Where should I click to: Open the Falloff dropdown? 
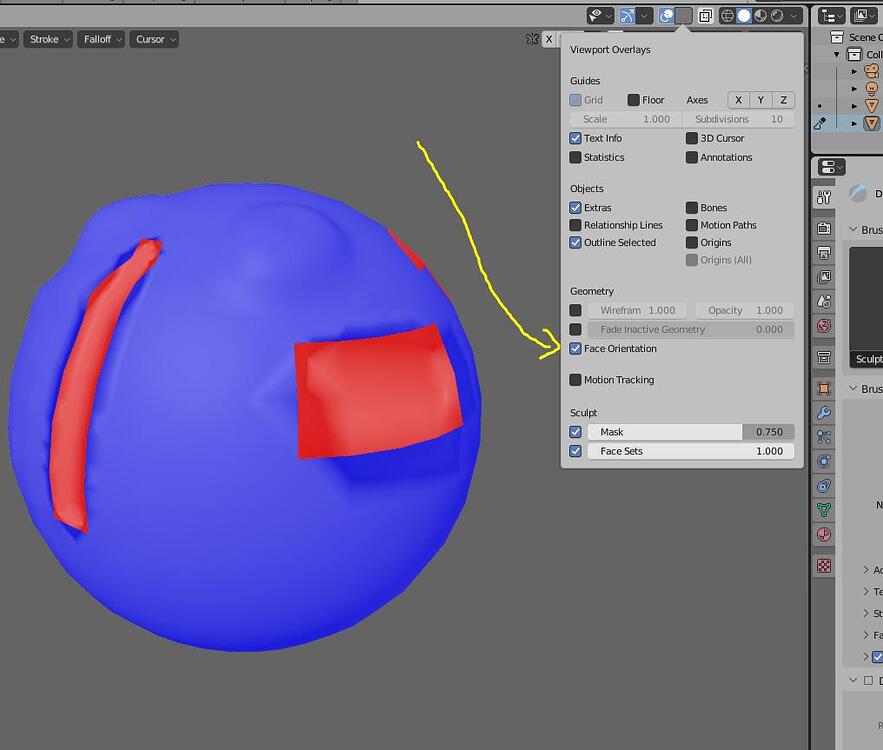[x=101, y=39]
